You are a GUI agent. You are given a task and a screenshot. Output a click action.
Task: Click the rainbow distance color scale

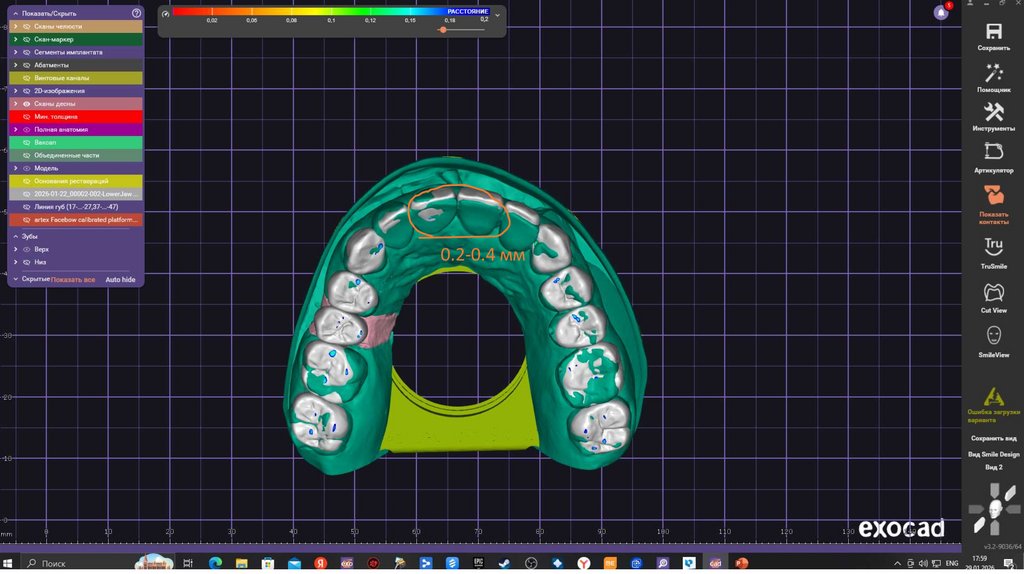pos(330,11)
